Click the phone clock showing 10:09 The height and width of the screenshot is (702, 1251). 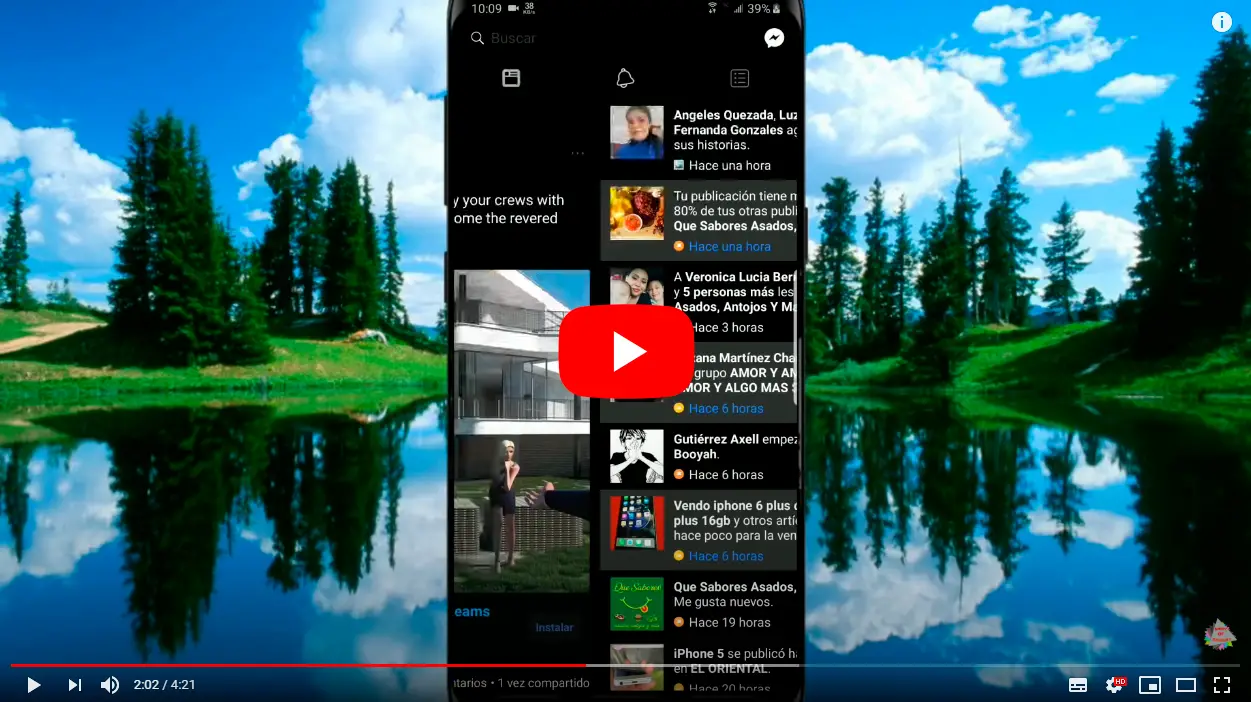[486, 9]
